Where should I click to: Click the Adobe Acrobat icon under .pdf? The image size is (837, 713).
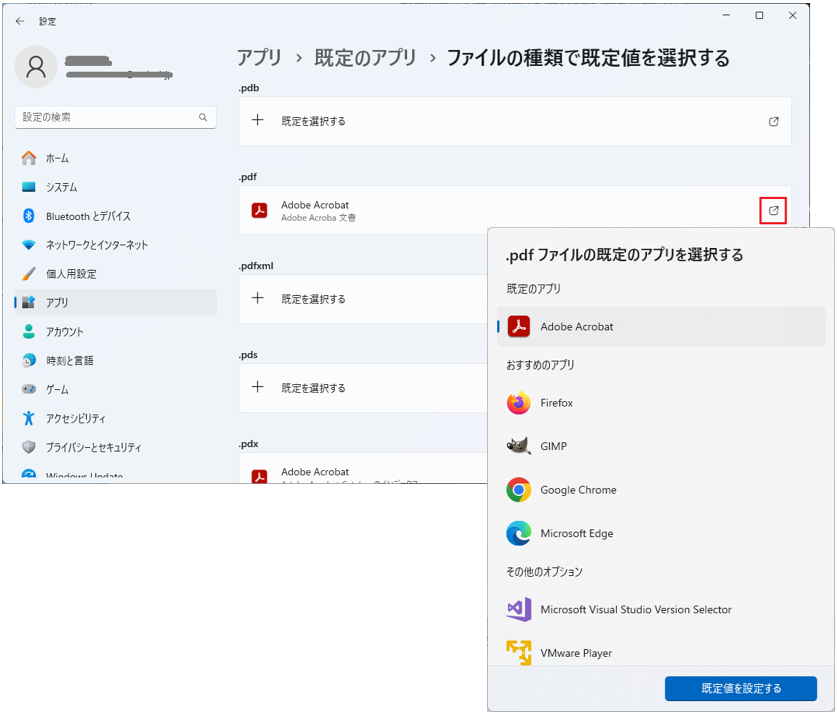[259, 210]
